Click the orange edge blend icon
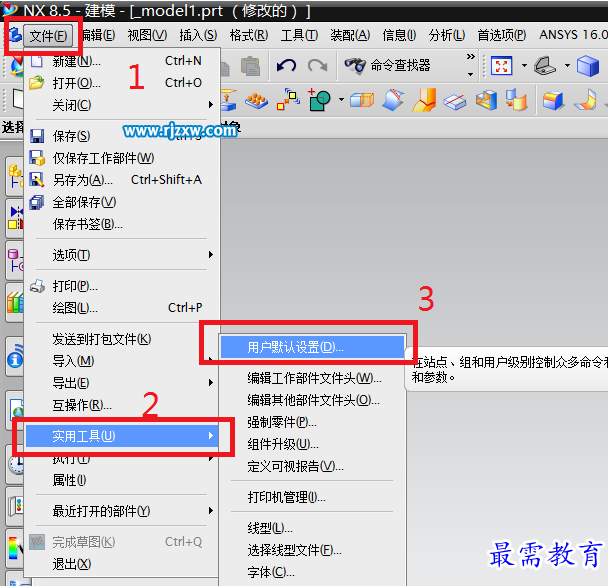Image resolution: width=611 pixels, height=586 pixels. [424, 100]
